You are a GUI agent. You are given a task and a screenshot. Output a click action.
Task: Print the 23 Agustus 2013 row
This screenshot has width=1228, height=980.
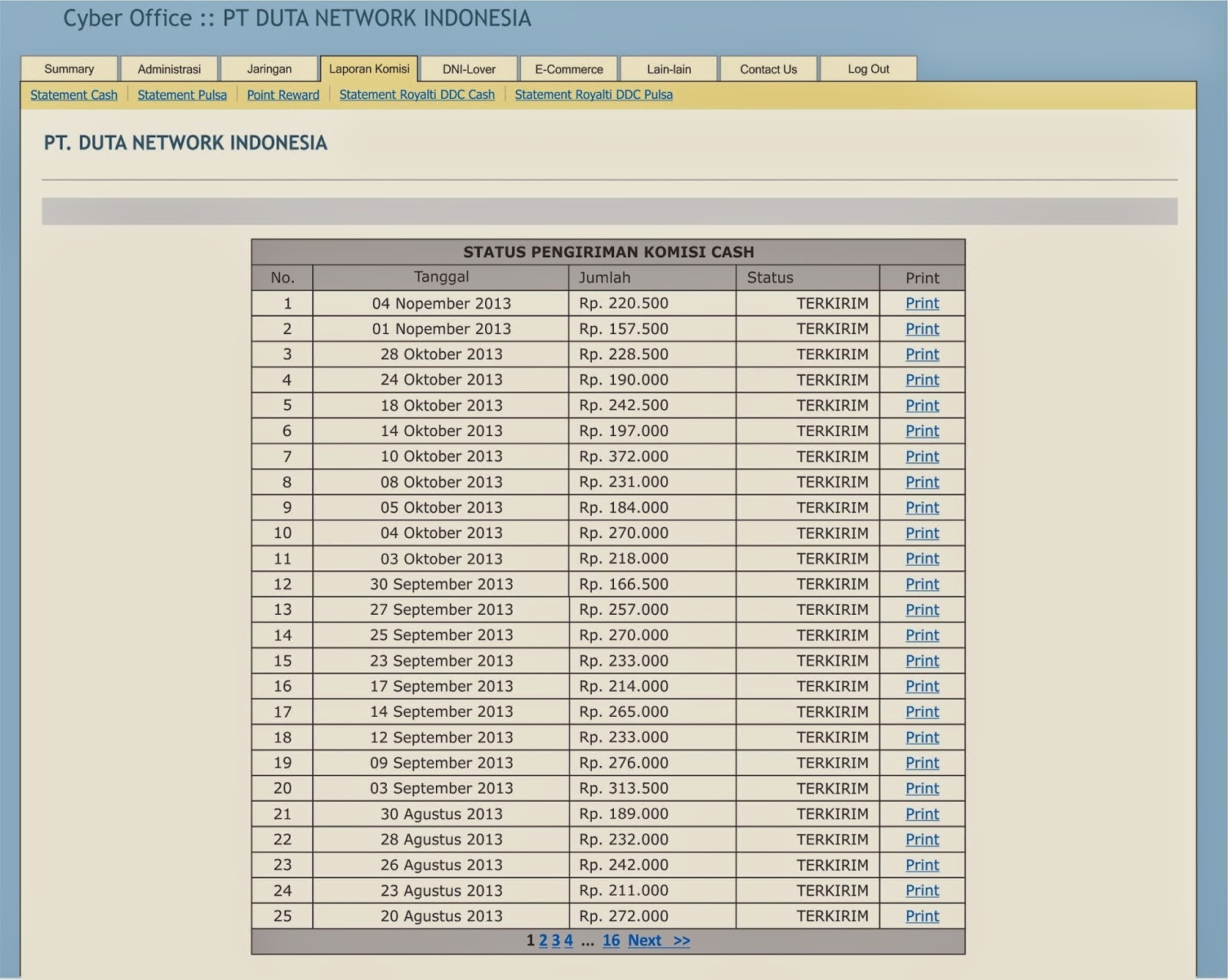coord(922,890)
